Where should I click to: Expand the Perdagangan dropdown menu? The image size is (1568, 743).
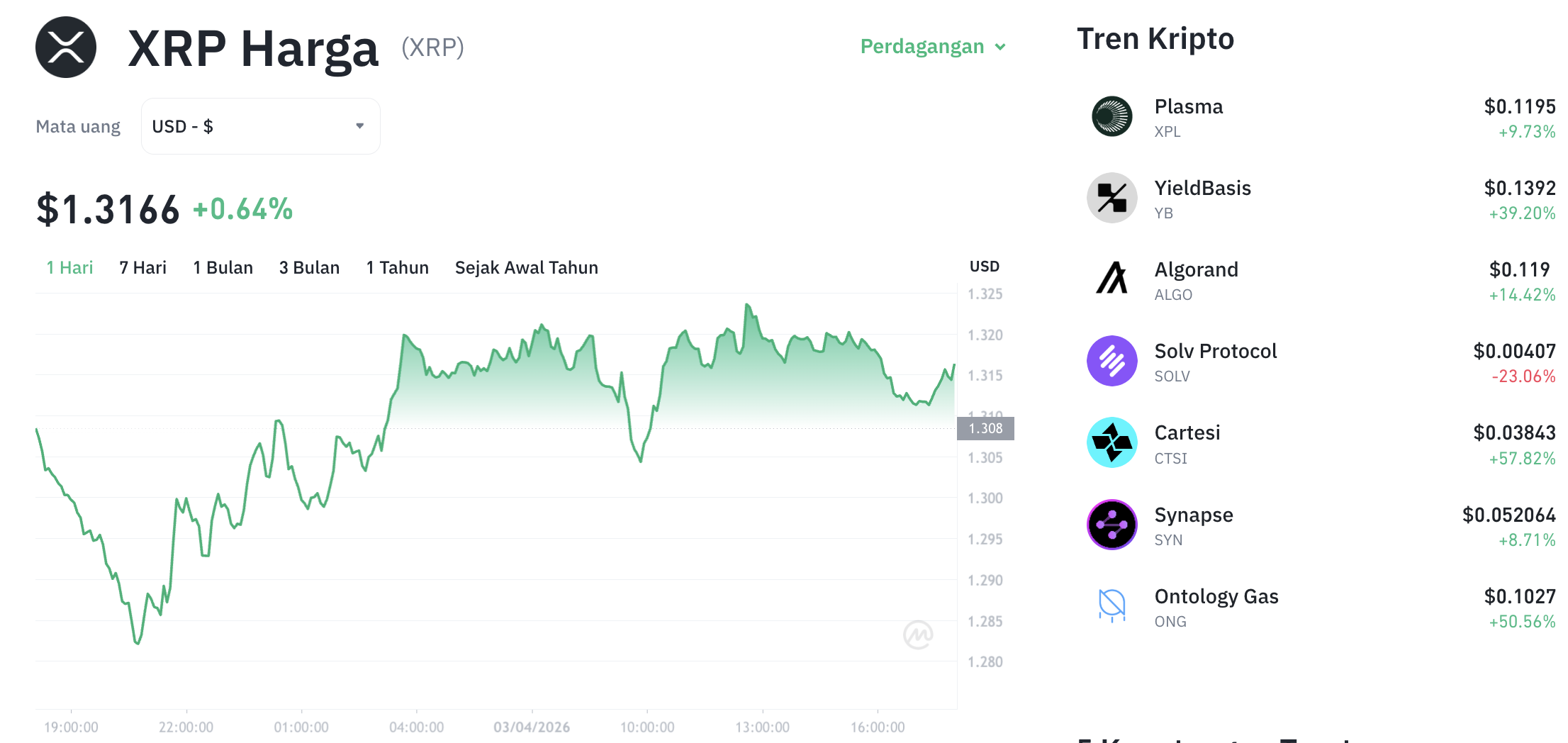(x=932, y=46)
